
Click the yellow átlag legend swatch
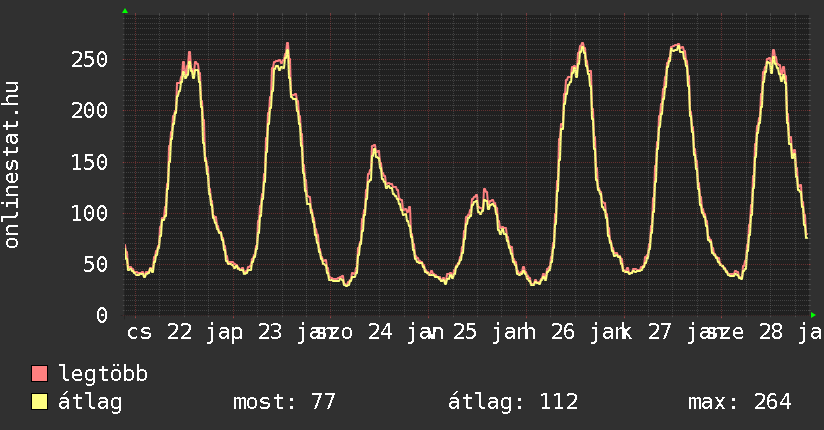pyautogui.click(x=40, y=402)
